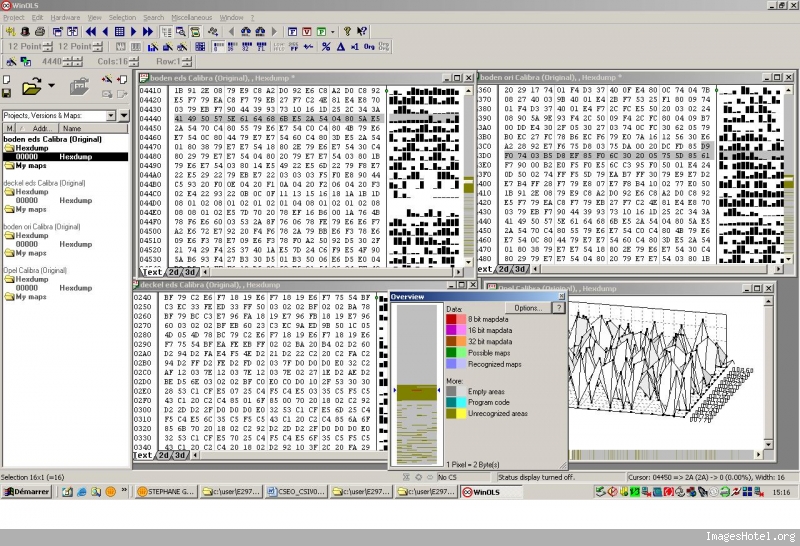This screenshot has width=800, height=546.
Task: Click the yellow question-mark help icon
Action: 347,32
